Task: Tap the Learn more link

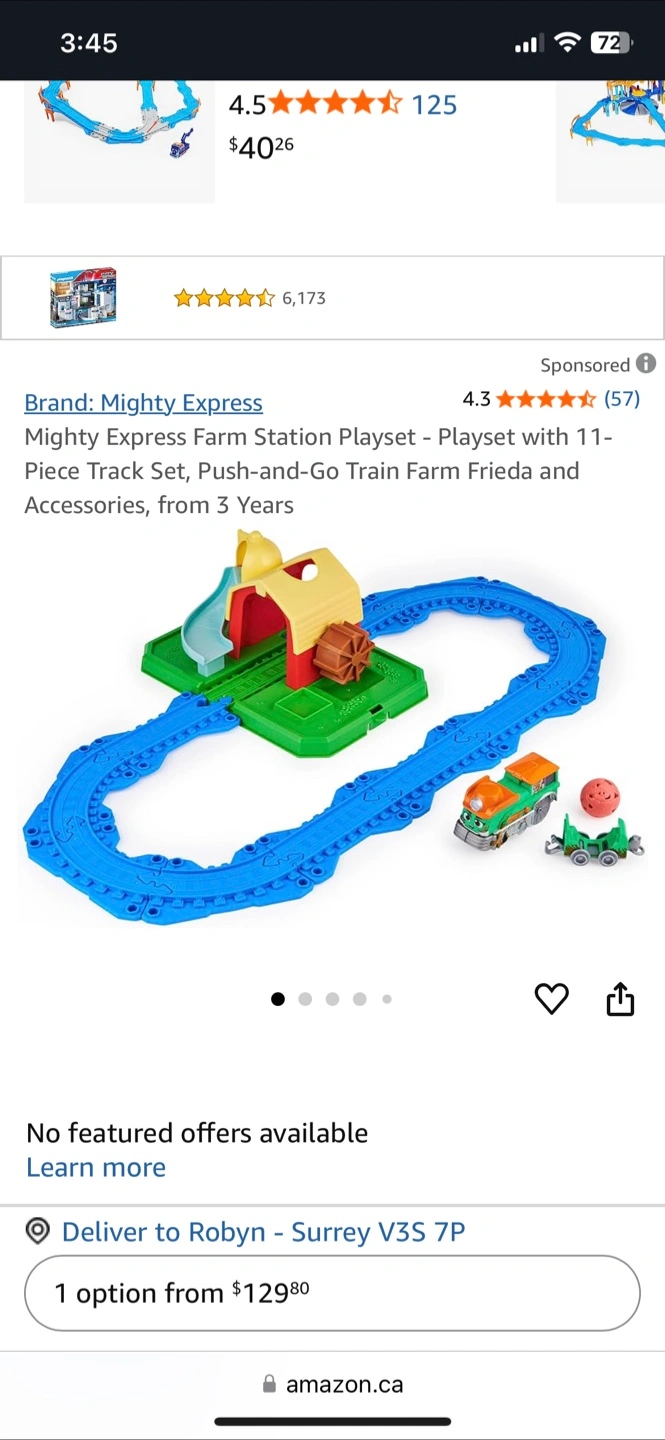Action: coord(96,1167)
